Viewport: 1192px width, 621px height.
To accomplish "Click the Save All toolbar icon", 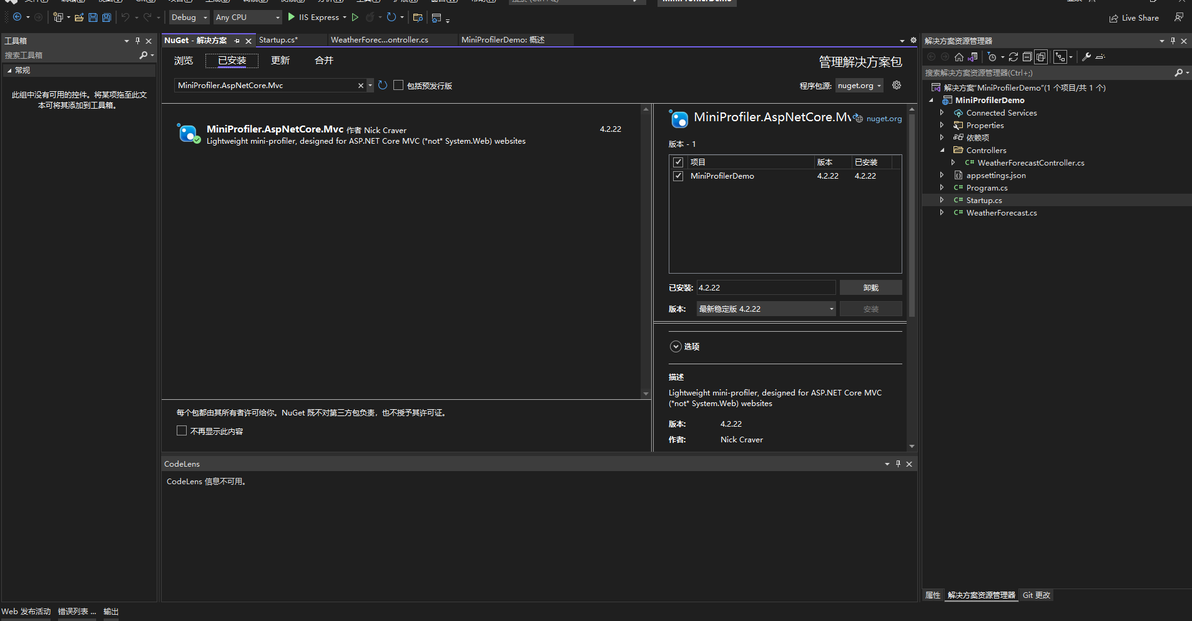I will [106, 17].
